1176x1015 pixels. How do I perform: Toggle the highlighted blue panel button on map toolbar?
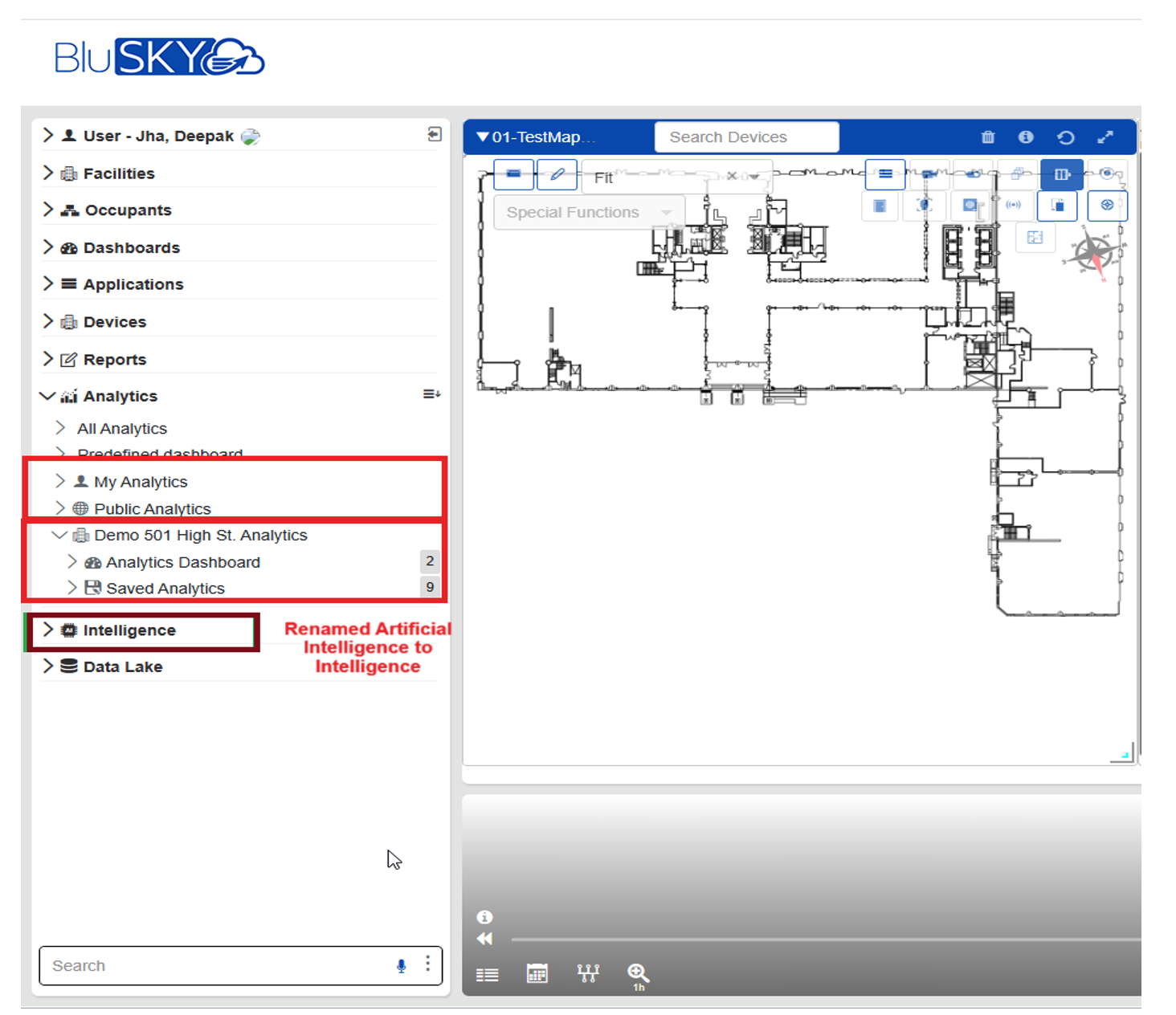point(1062,174)
